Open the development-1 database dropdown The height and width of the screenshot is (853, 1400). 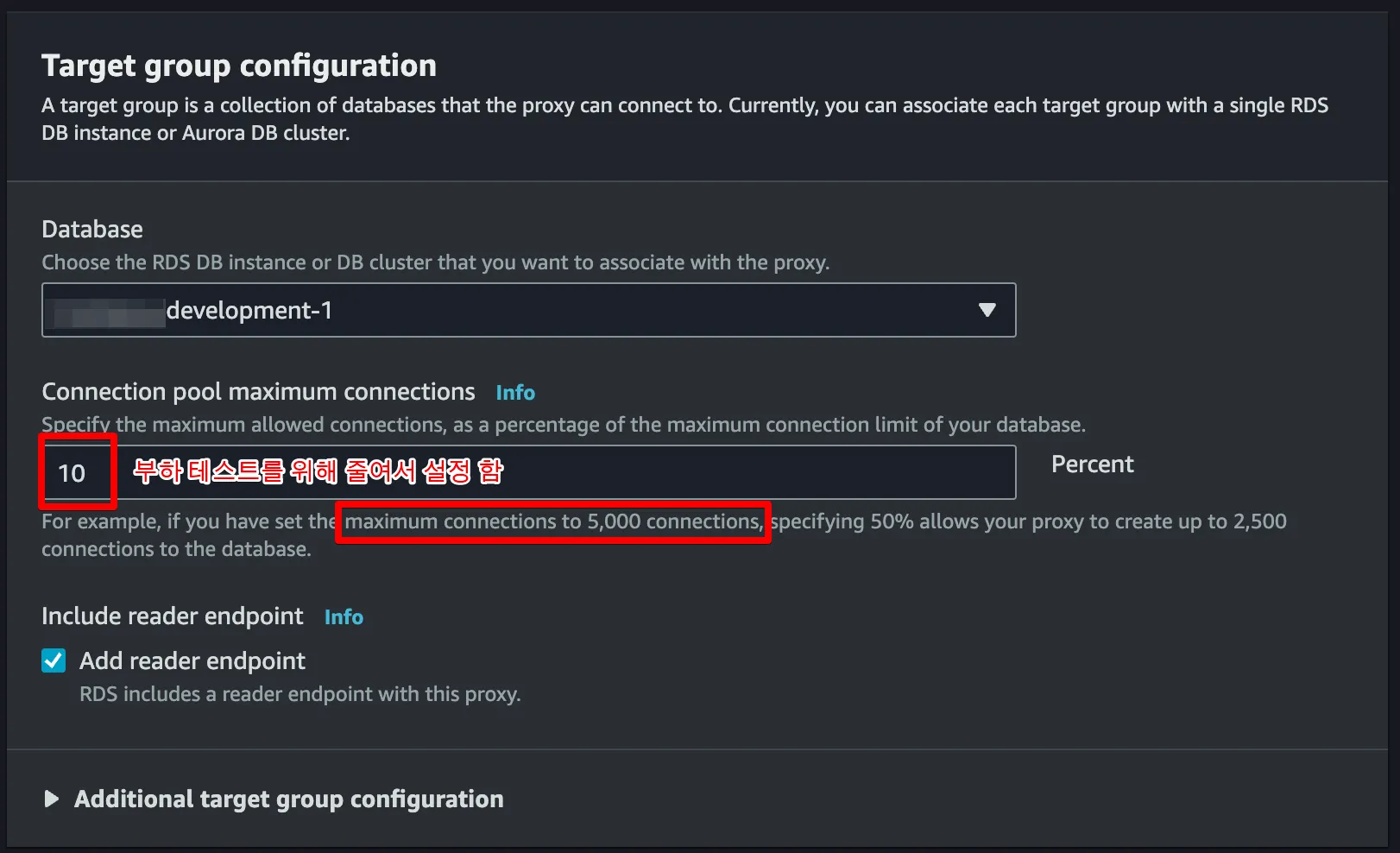click(528, 310)
